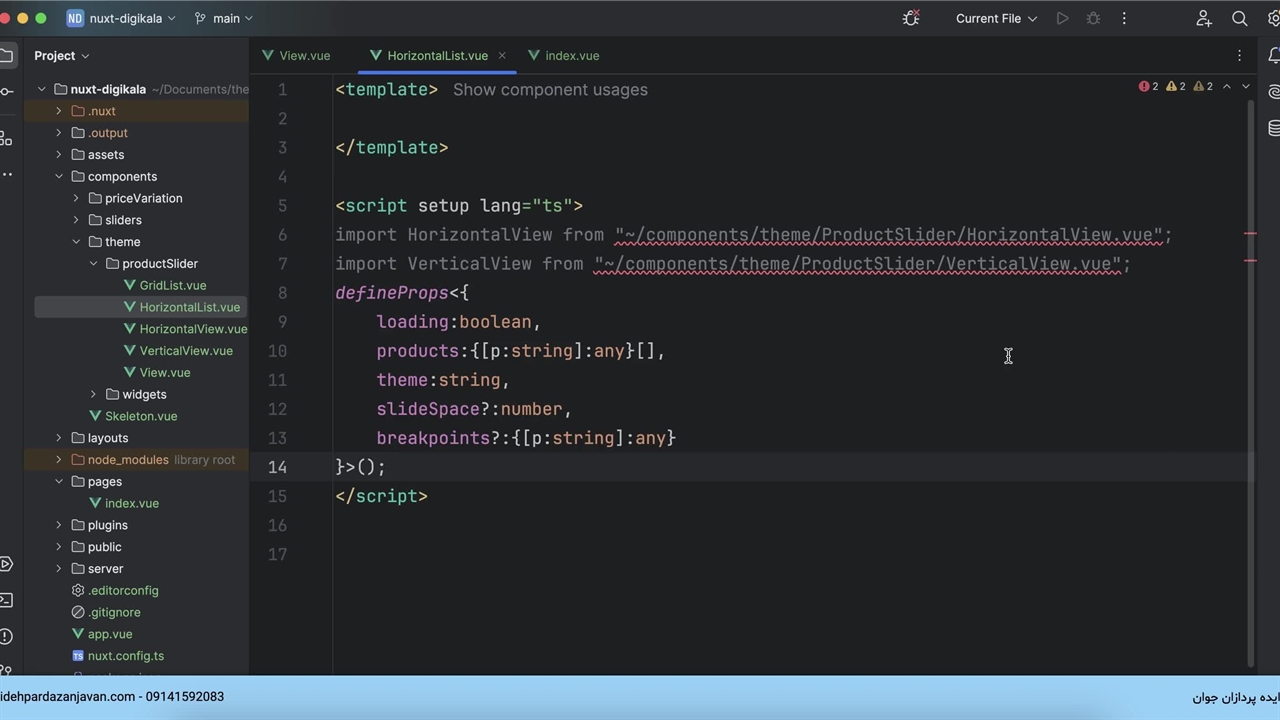Image resolution: width=1280 pixels, height=720 pixels.
Task: Place cursor on defineProps line
Action: point(402,293)
